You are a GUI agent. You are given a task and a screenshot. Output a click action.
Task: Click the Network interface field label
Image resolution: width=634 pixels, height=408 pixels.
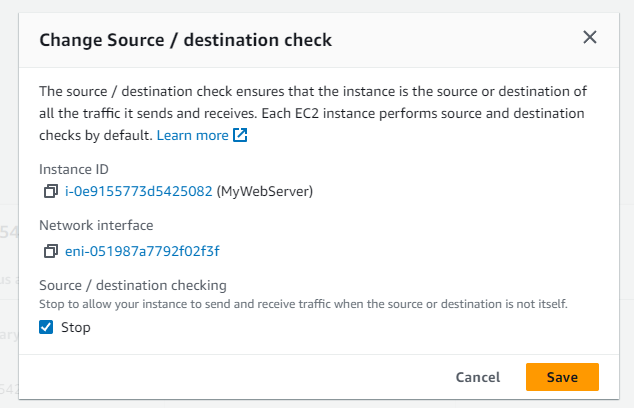(x=96, y=226)
